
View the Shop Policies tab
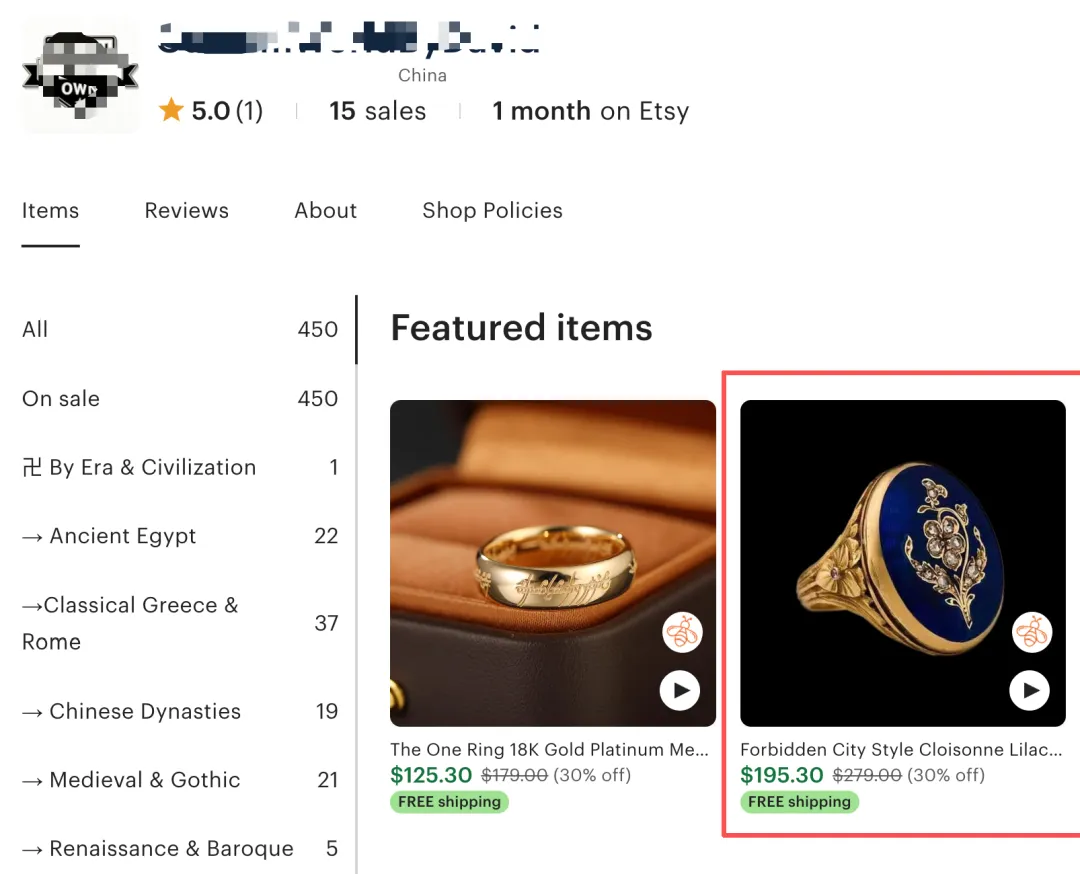pyautogui.click(x=492, y=211)
